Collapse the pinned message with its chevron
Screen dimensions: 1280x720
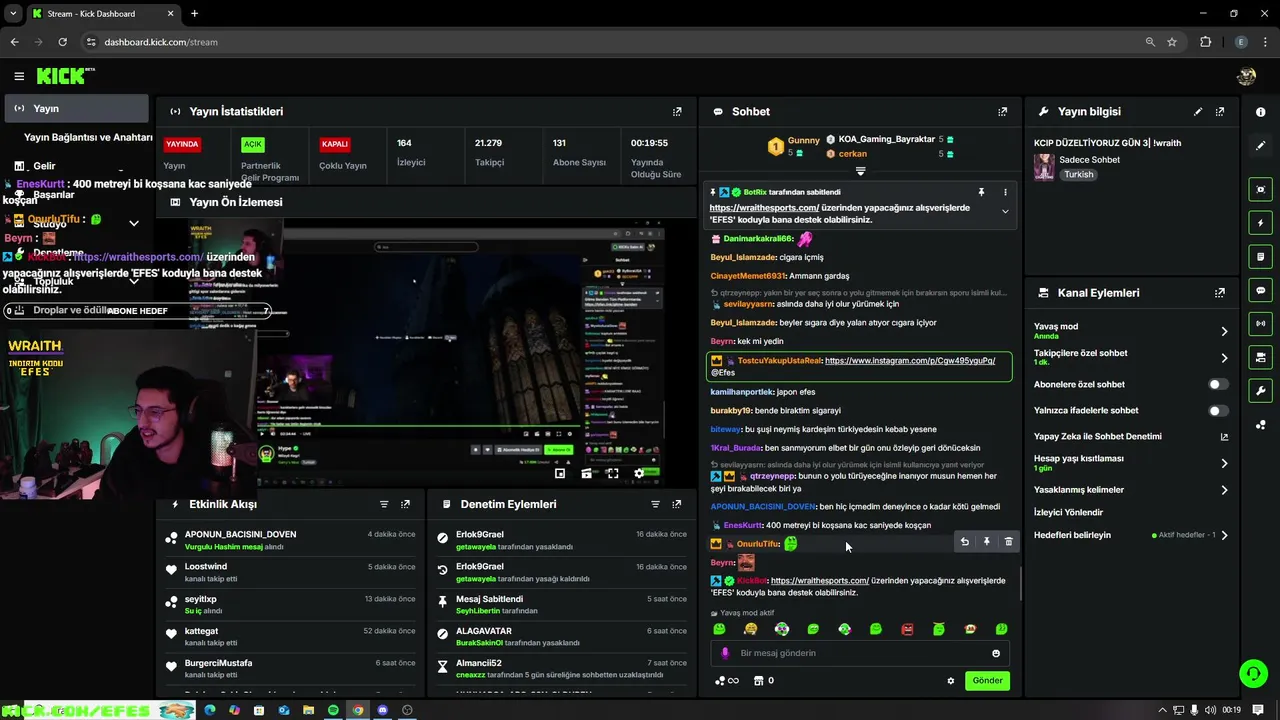pos(1005,211)
